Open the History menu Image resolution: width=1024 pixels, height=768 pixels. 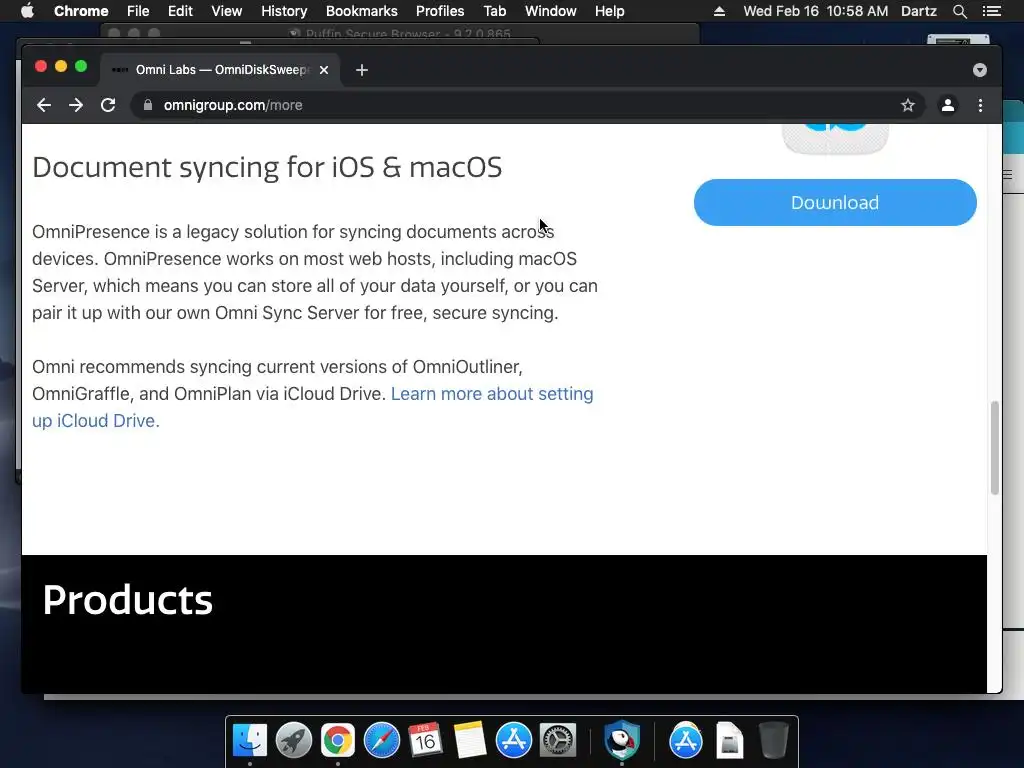[x=284, y=11]
